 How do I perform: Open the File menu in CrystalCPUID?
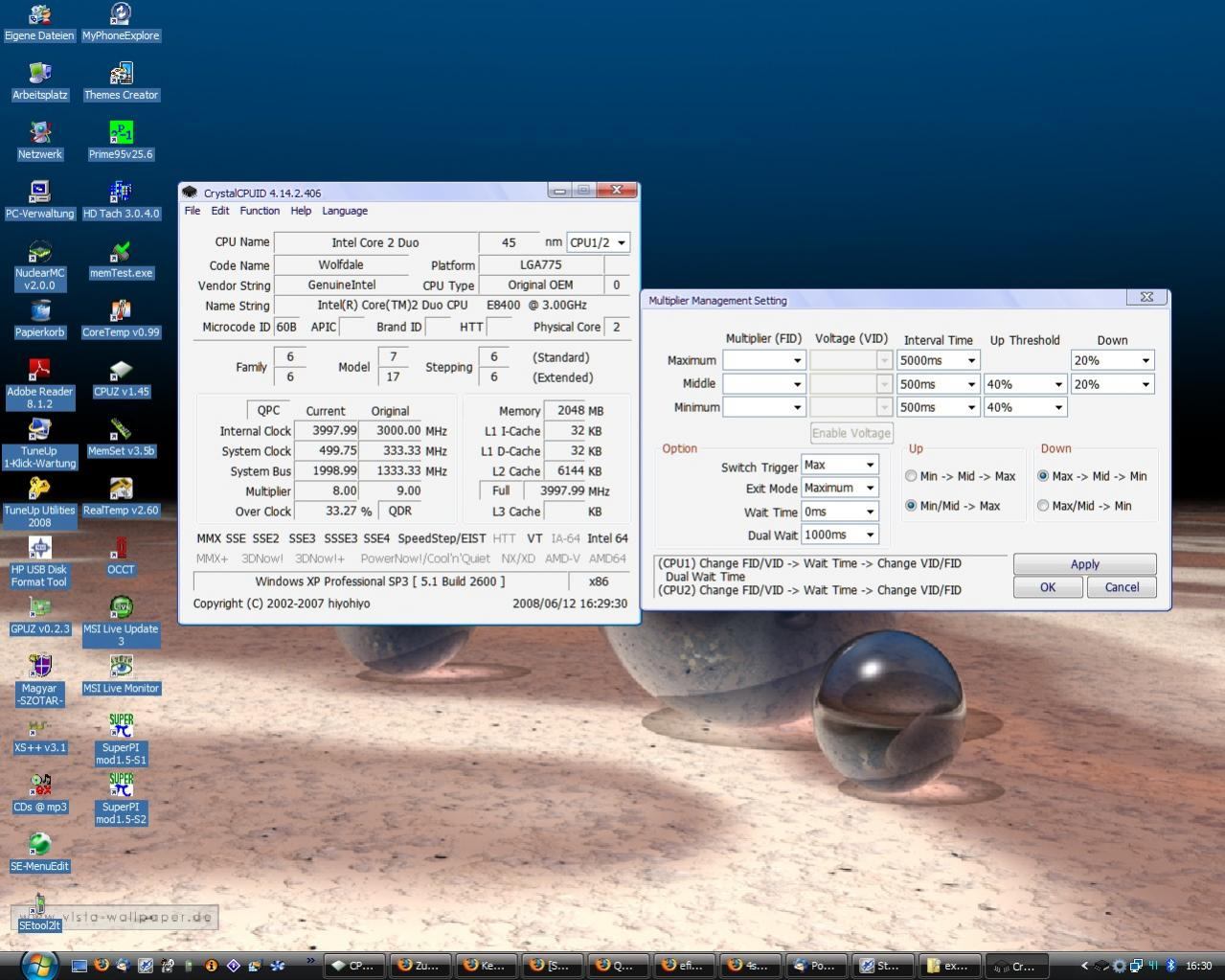click(x=193, y=211)
